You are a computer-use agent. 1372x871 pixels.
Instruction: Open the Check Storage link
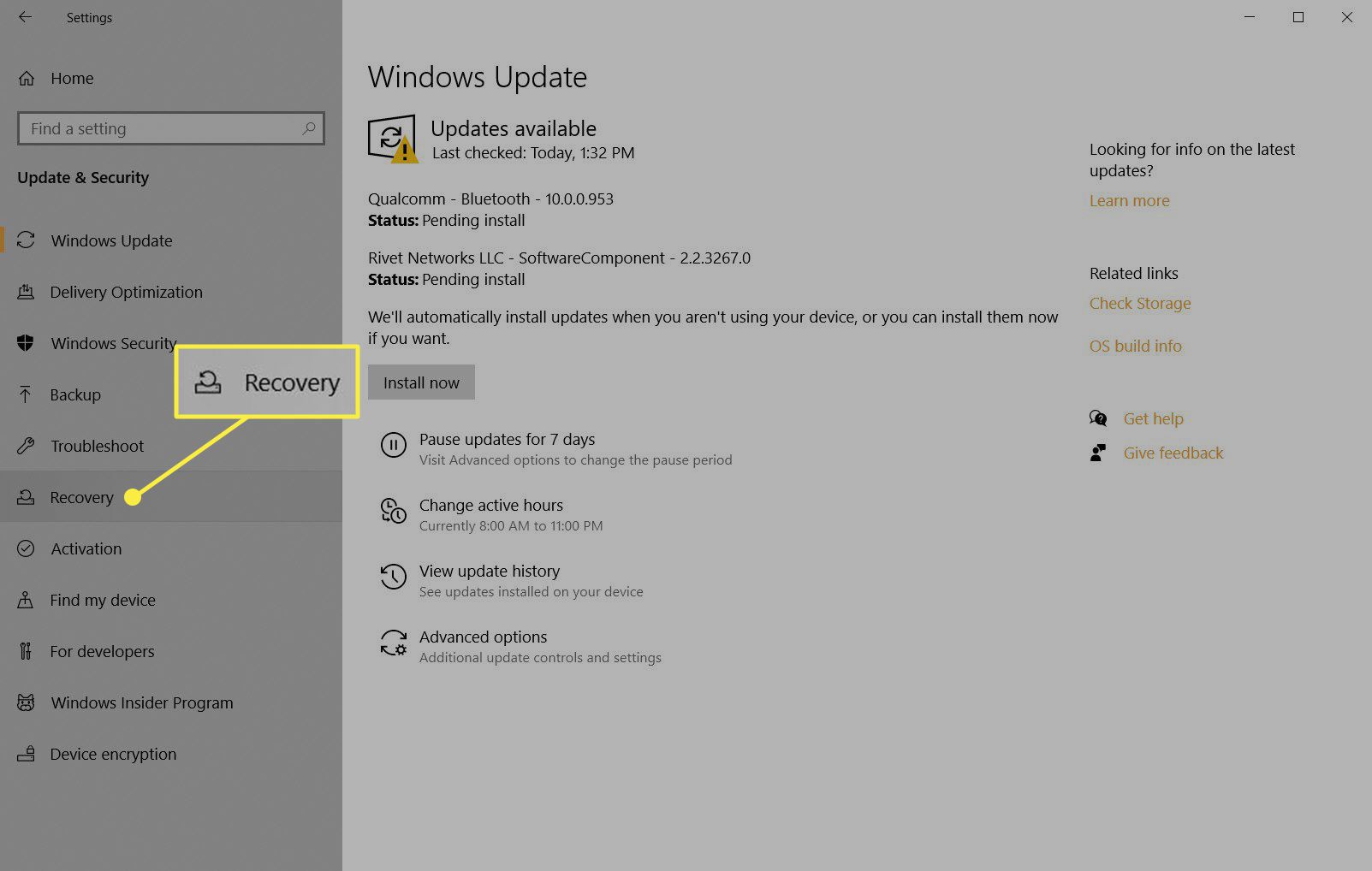coord(1140,303)
